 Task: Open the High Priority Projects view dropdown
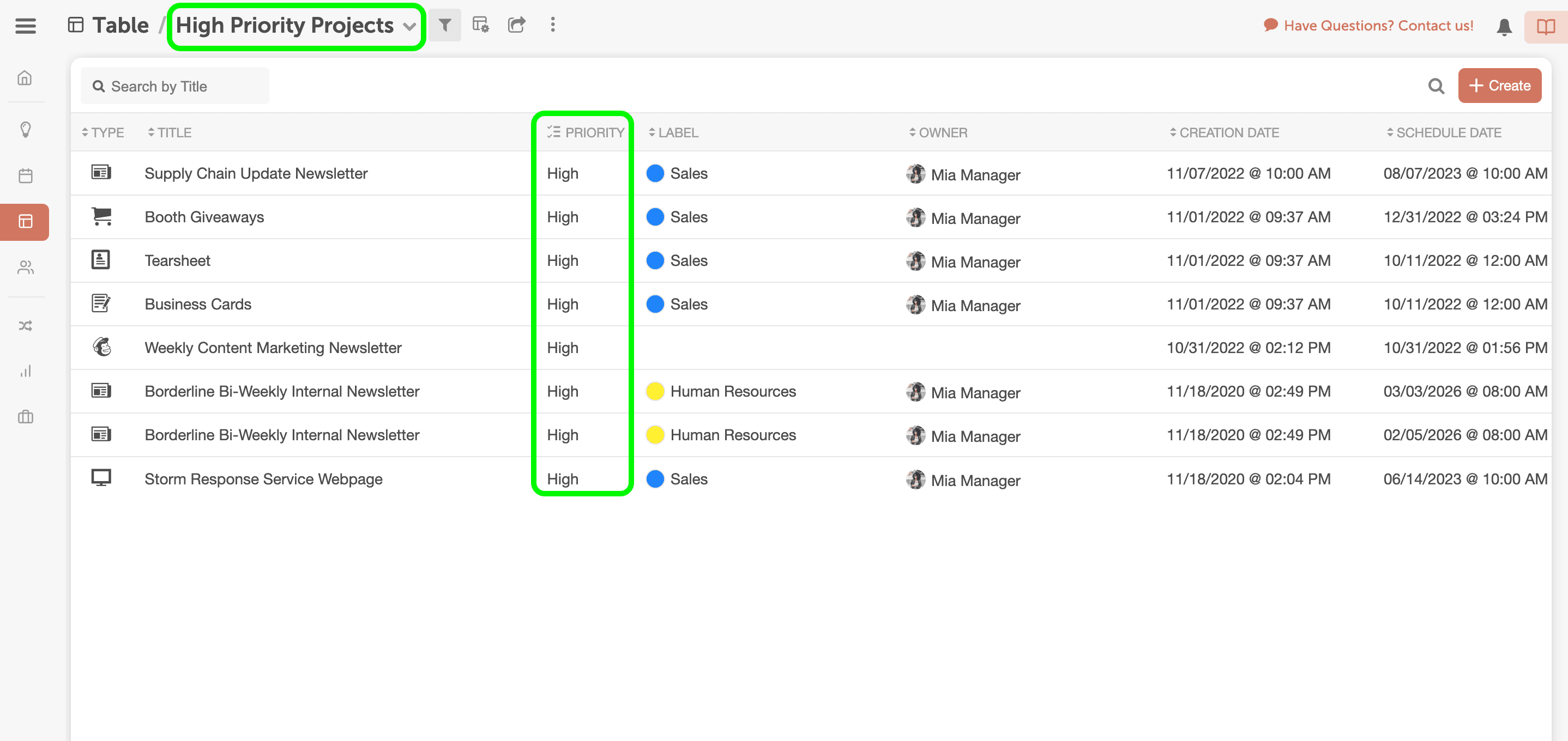coord(296,26)
